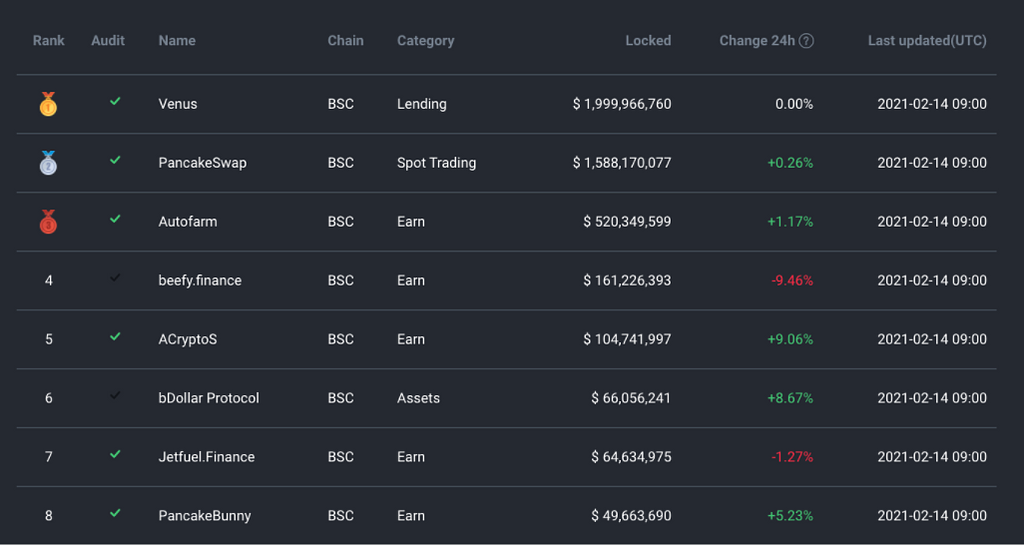The width and height of the screenshot is (1024, 545).
Task: Sort table by Locked column header
Action: pos(648,41)
